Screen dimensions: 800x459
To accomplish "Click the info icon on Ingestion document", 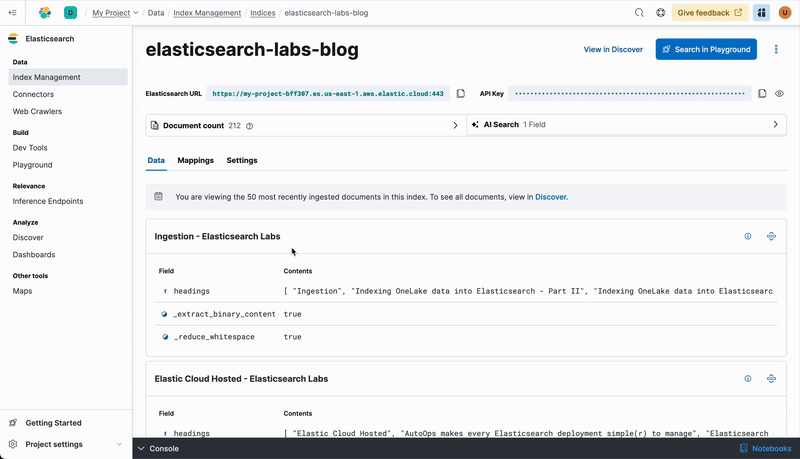I will (748, 237).
